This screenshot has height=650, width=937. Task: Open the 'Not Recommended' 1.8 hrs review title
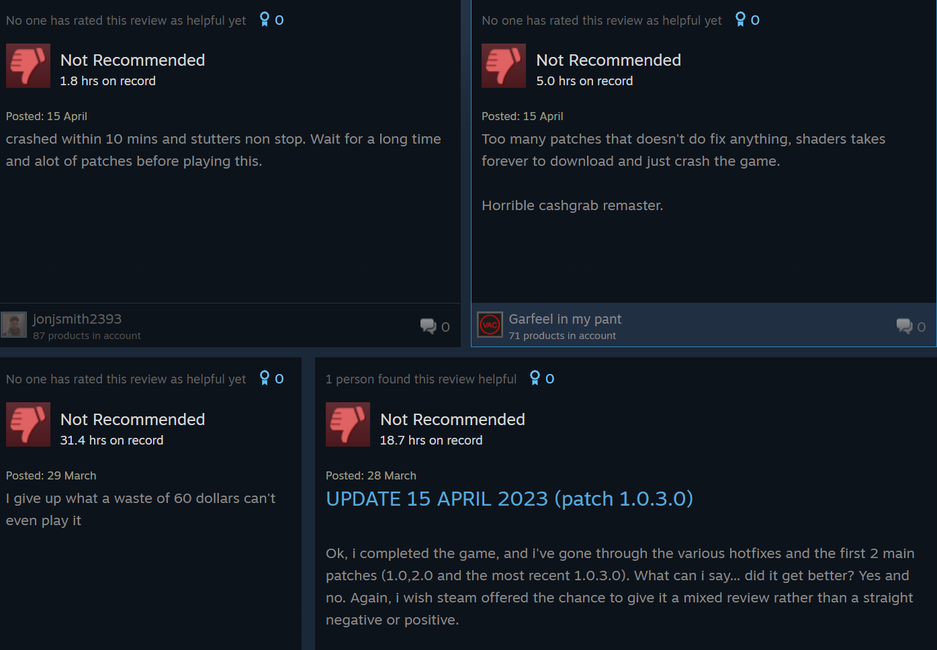pos(133,60)
